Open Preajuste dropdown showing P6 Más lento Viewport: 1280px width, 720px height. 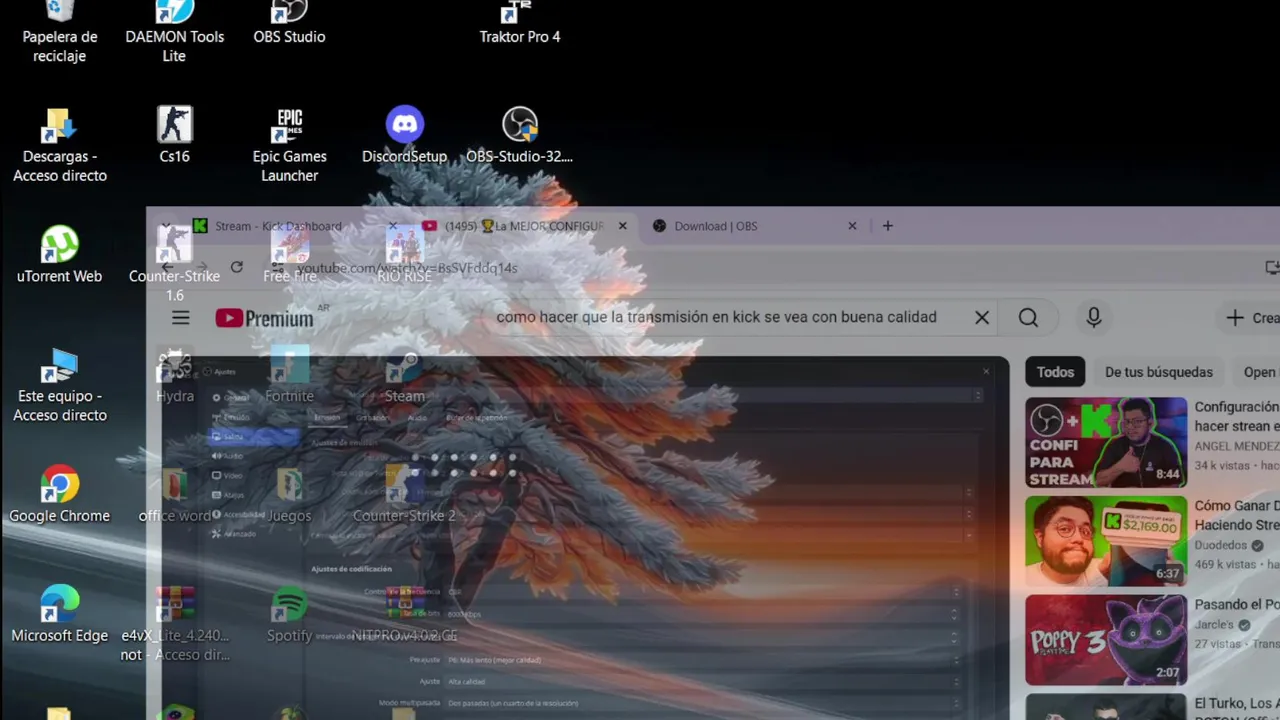(x=703, y=660)
